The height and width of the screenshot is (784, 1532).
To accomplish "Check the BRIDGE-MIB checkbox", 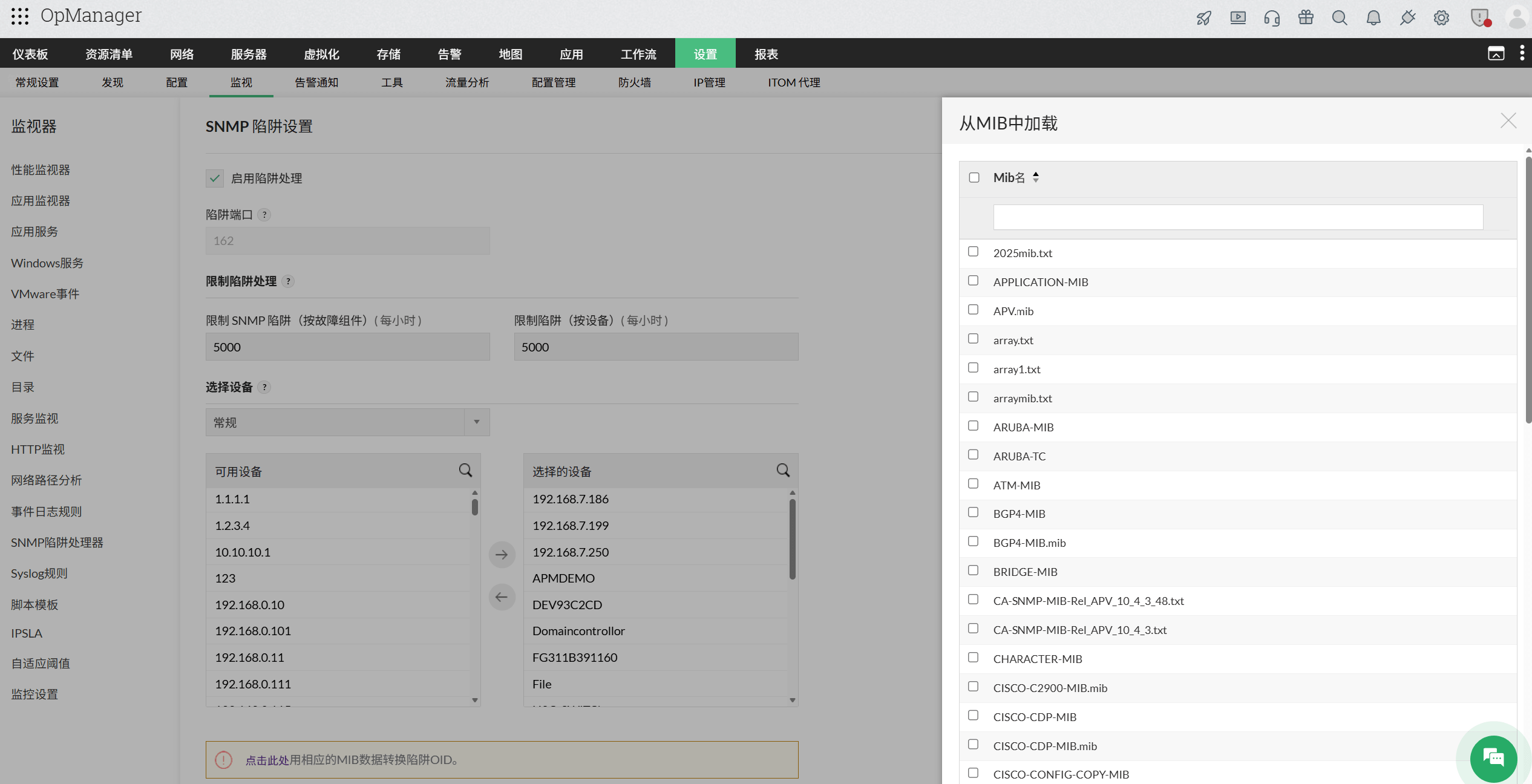I will [973, 570].
